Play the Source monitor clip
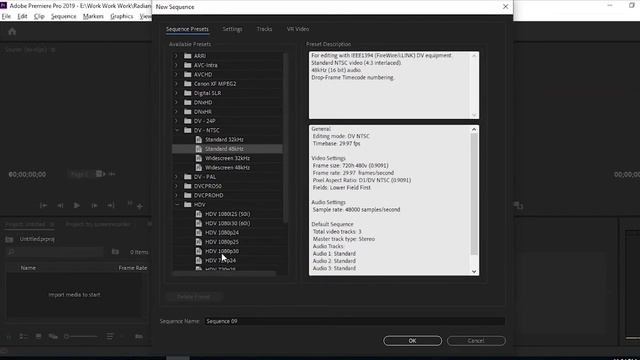 (77, 206)
